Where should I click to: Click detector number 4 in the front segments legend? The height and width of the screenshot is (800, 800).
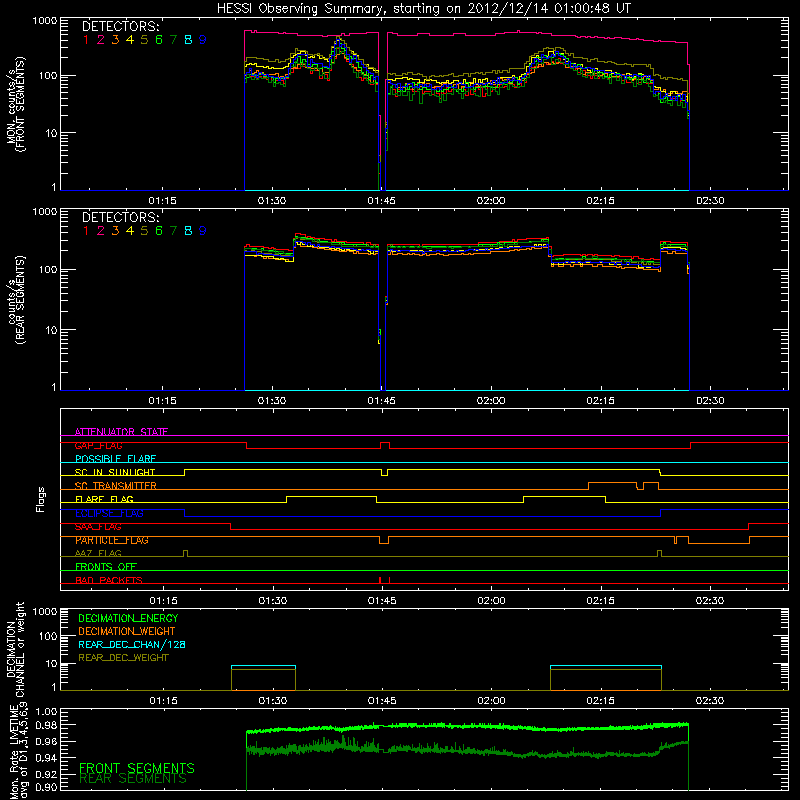click(x=130, y=40)
